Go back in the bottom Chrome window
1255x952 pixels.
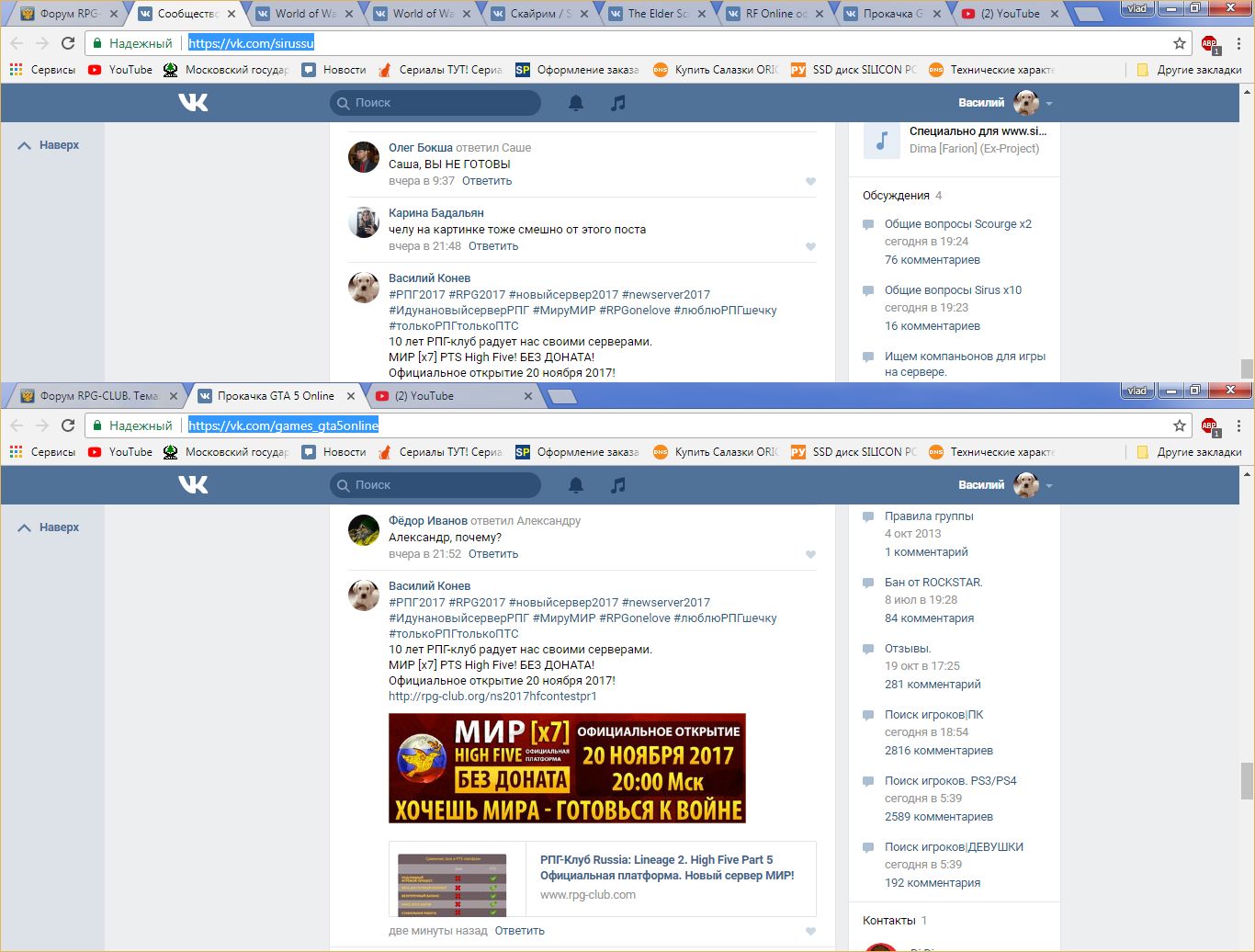(x=17, y=425)
